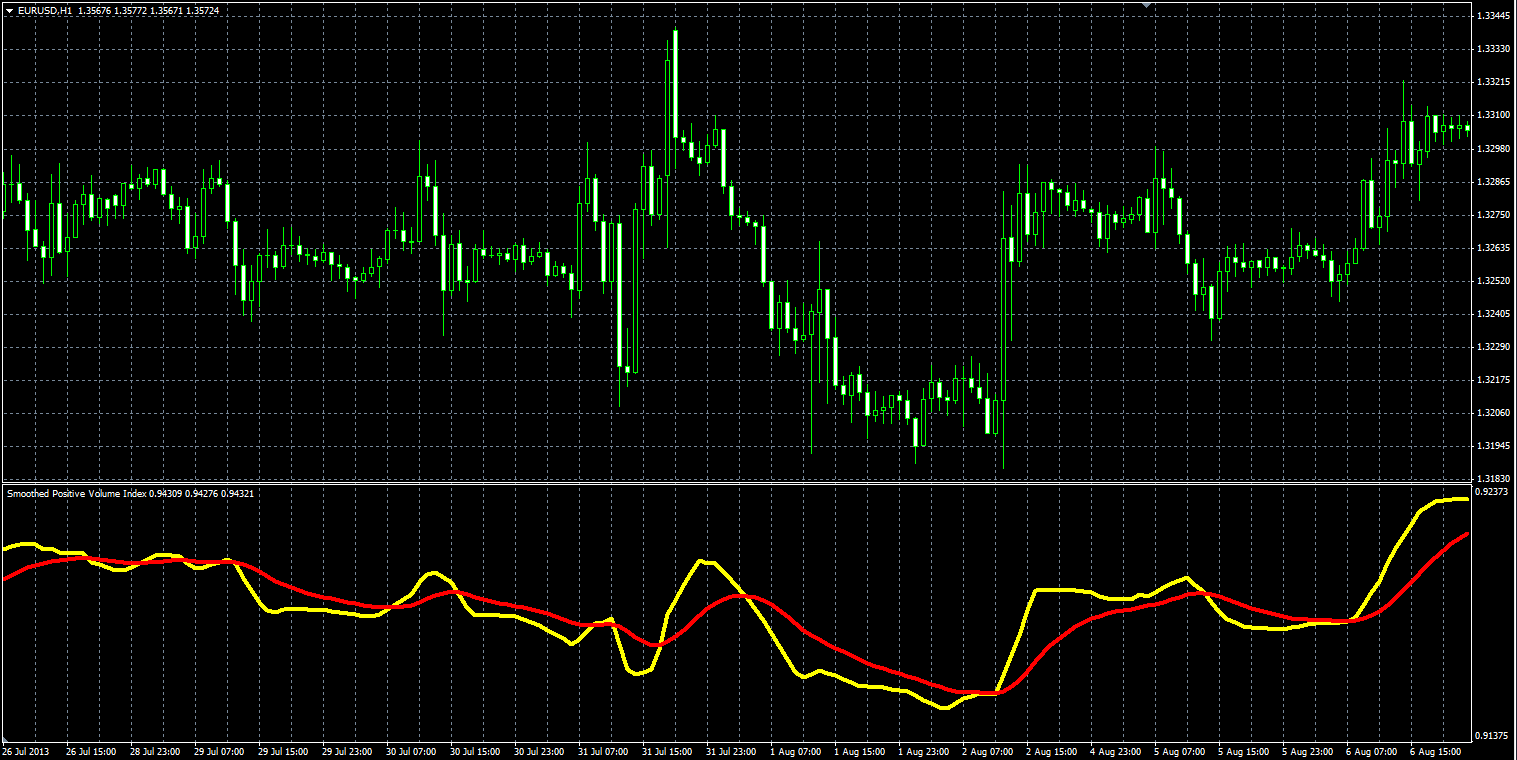Image resolution: width=1517 pixels, height=760 pixels.
Task: Click the 30 Jul 23:00 time label
Action: point(539,751)
